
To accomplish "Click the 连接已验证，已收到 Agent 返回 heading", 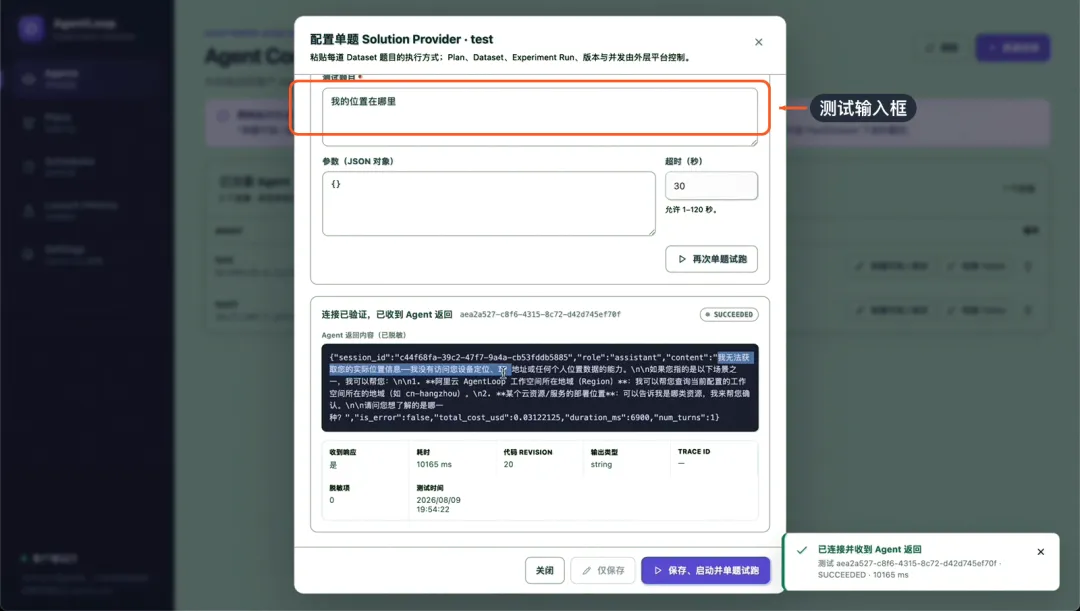I will (387, 314).
